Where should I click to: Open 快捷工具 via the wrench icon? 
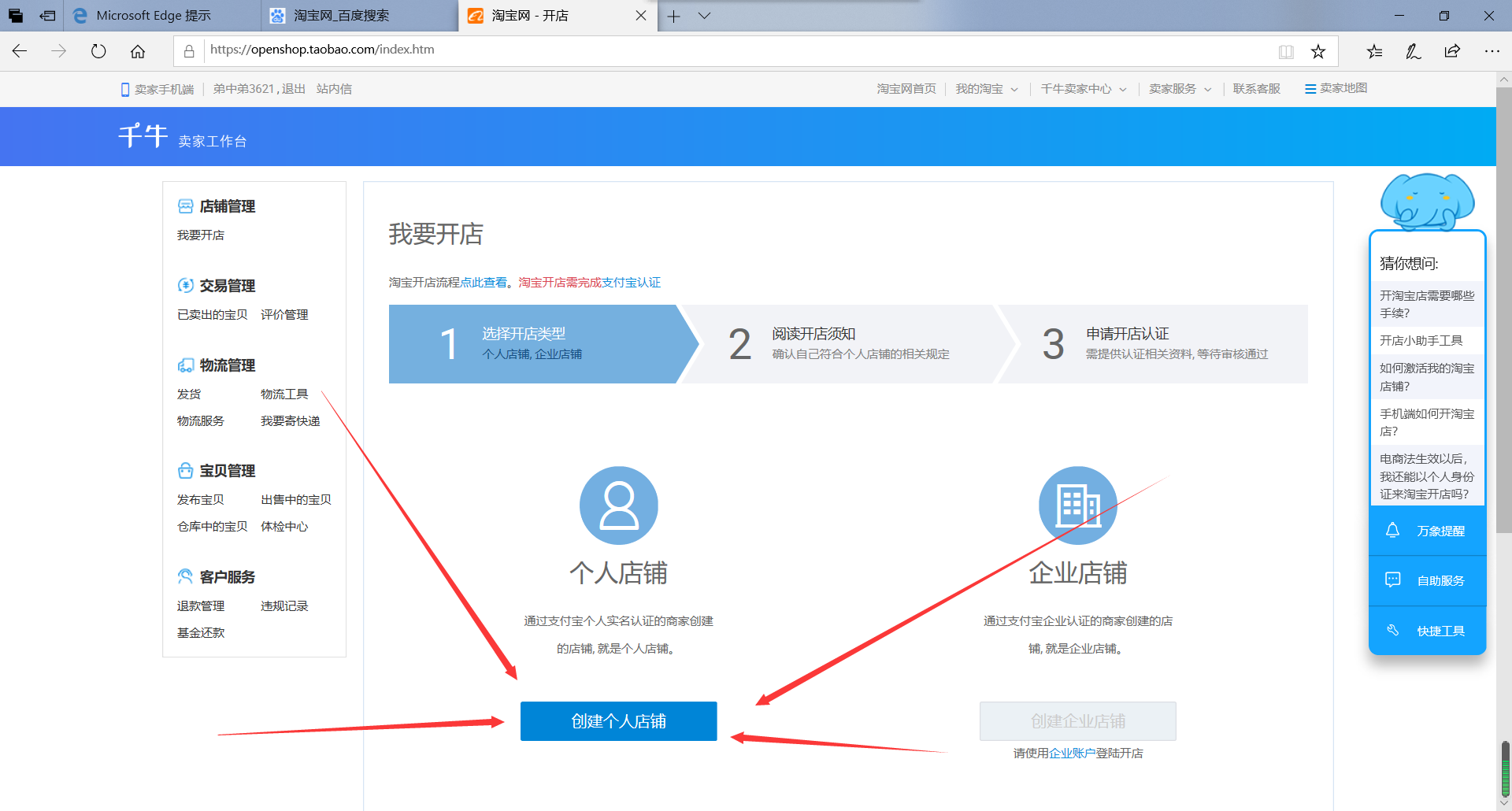point(1394,630)
